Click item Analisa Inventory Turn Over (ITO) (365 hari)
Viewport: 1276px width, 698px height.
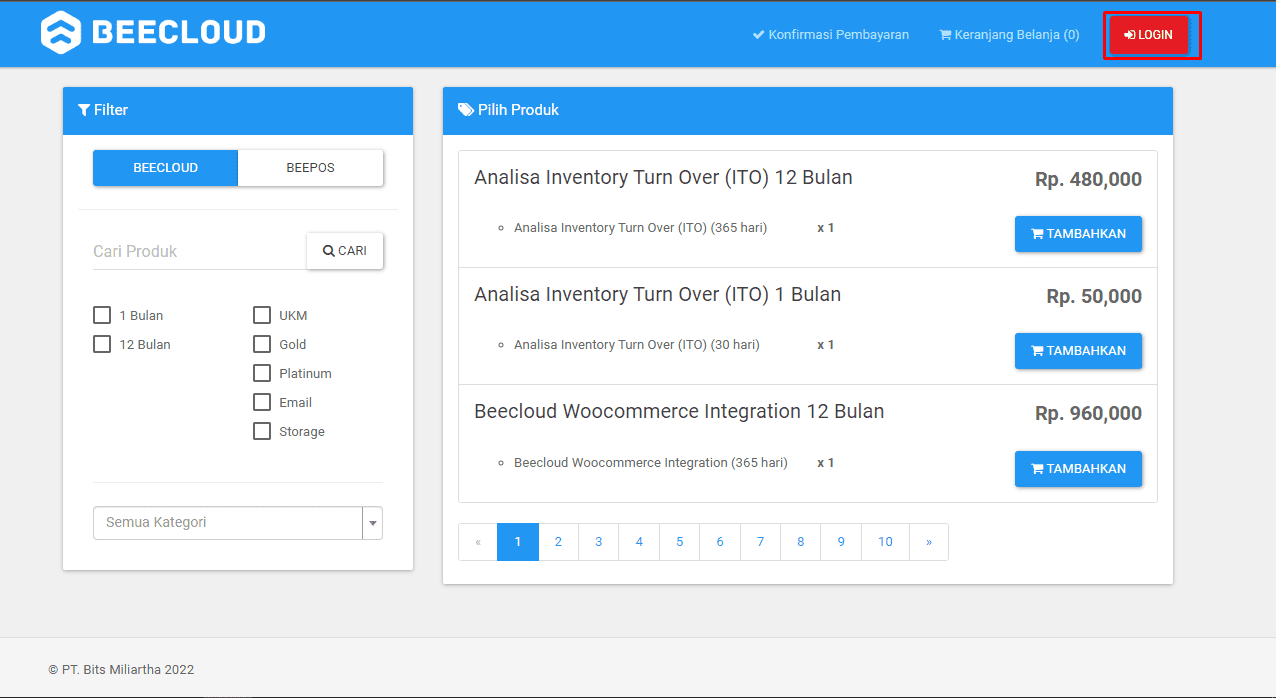[x=640, y=228]
